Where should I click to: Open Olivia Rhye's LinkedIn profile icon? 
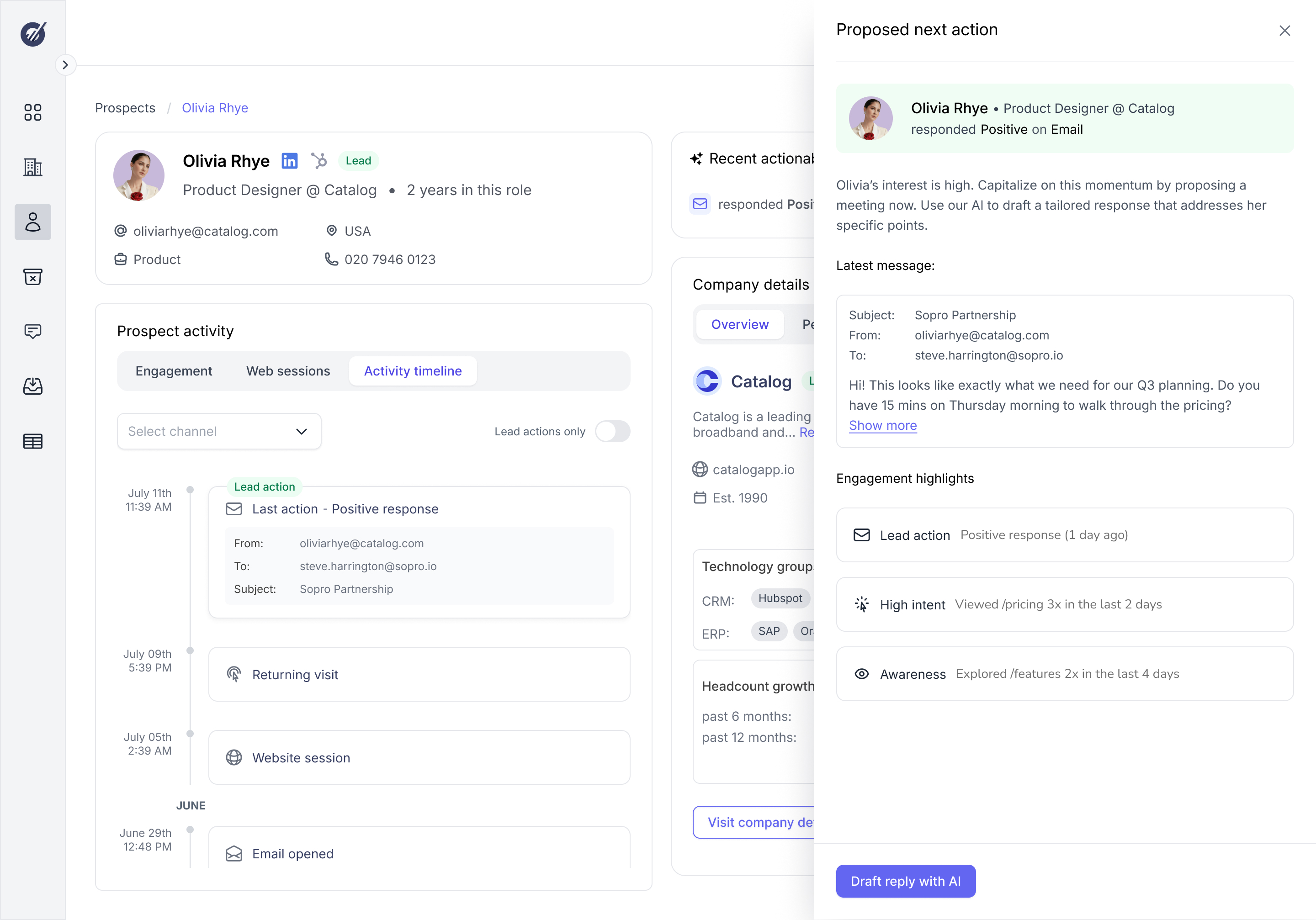click(x=289, y=161)
